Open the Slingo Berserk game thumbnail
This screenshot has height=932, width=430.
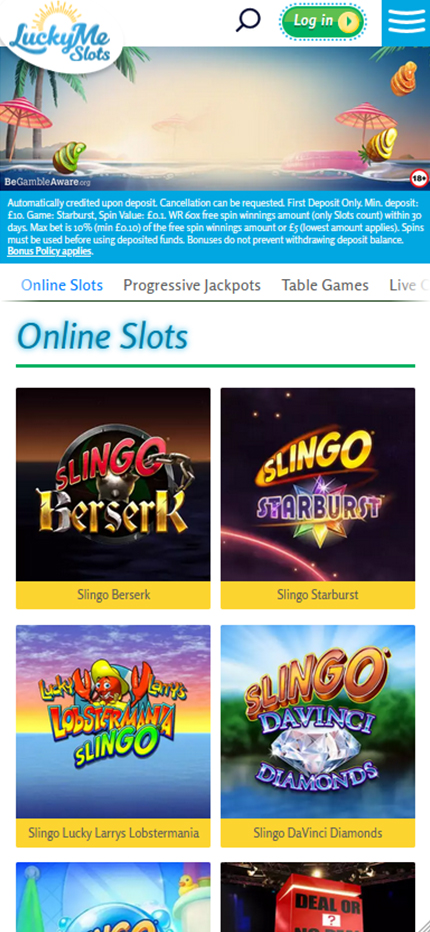113,484
